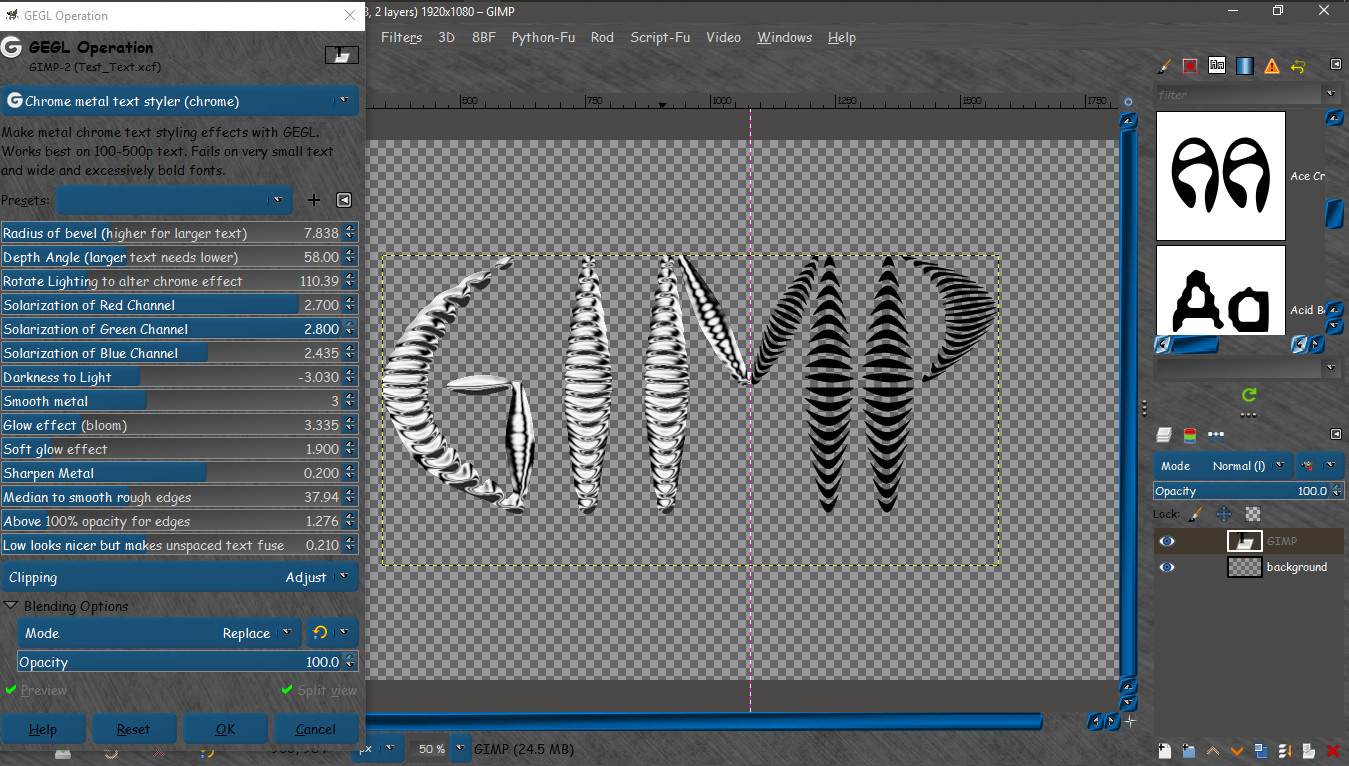Open the layer Mode Normal dropdown
1349x766 pixels.
click(1222, 466)
